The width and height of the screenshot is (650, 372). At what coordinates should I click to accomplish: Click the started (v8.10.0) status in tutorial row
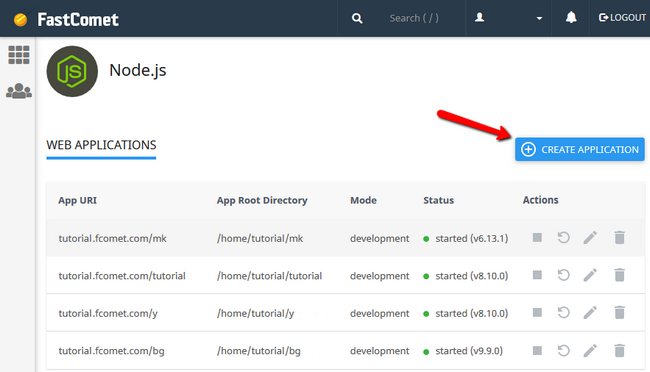coord(466,276)
